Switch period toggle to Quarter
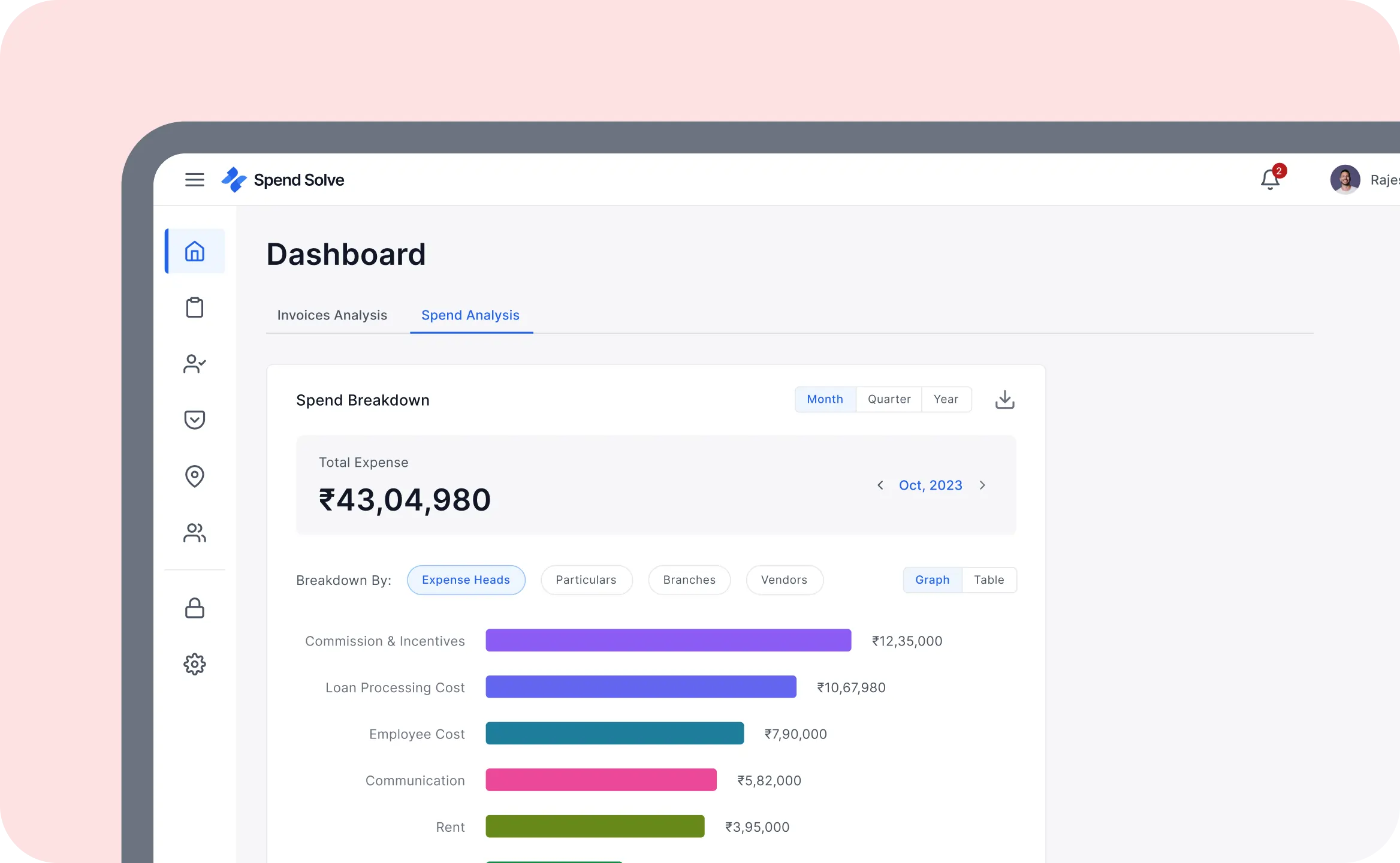Image resolution: width=1400 pixels, height=863 pixels. click(x=889, y=399)
